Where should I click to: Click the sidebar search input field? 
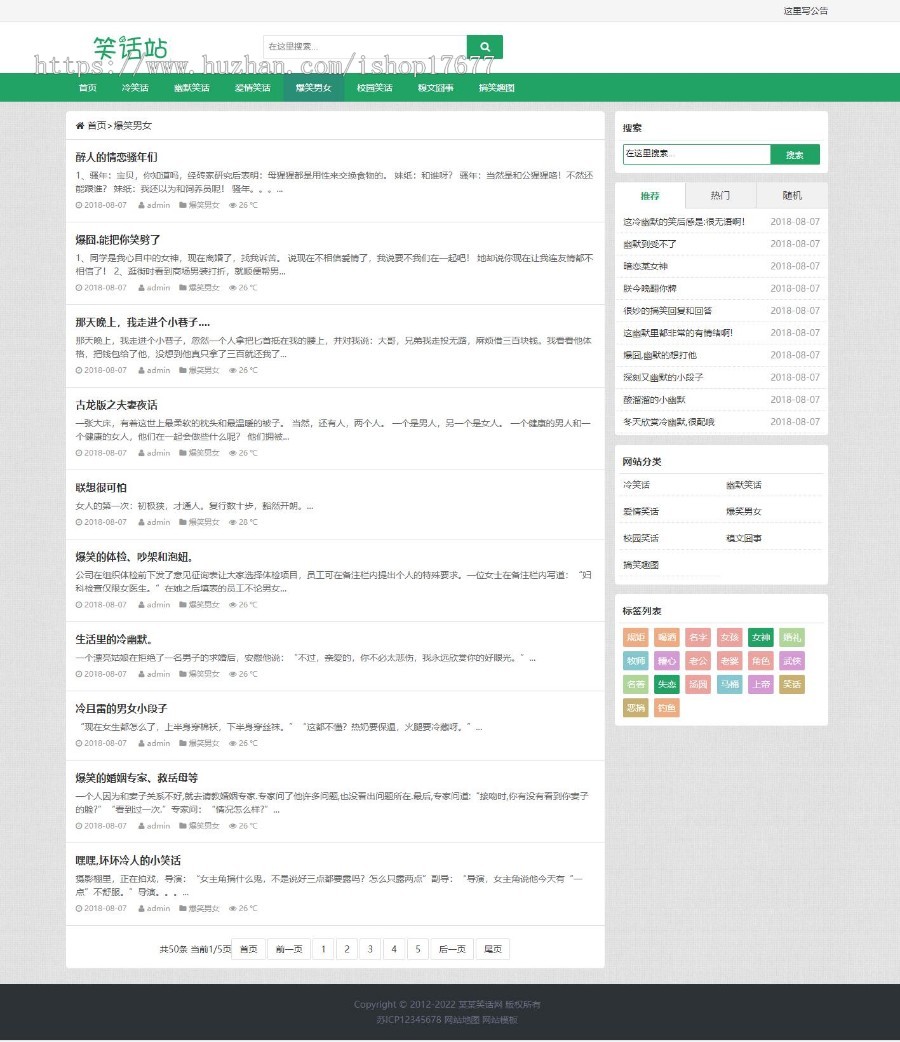point(697,154)
